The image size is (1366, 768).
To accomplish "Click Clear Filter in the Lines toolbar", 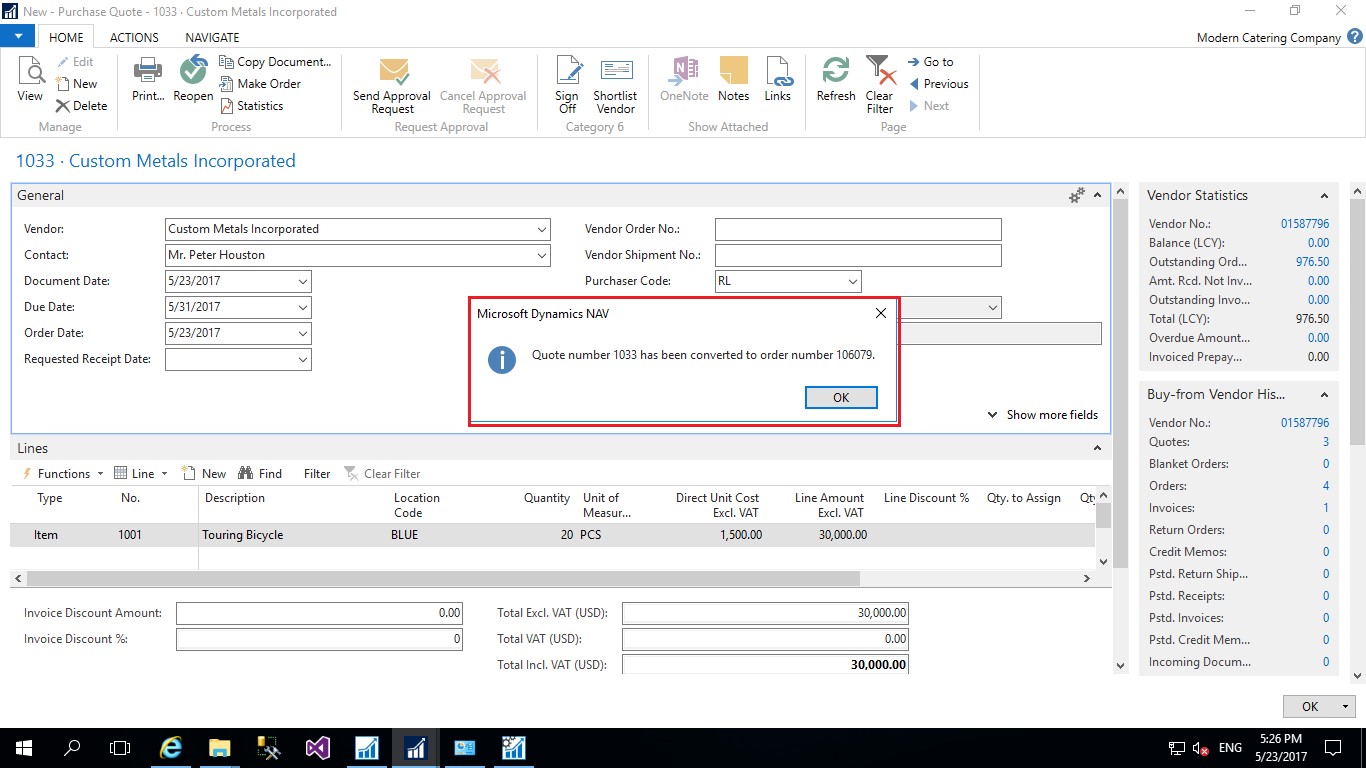I will coord(382,474).
